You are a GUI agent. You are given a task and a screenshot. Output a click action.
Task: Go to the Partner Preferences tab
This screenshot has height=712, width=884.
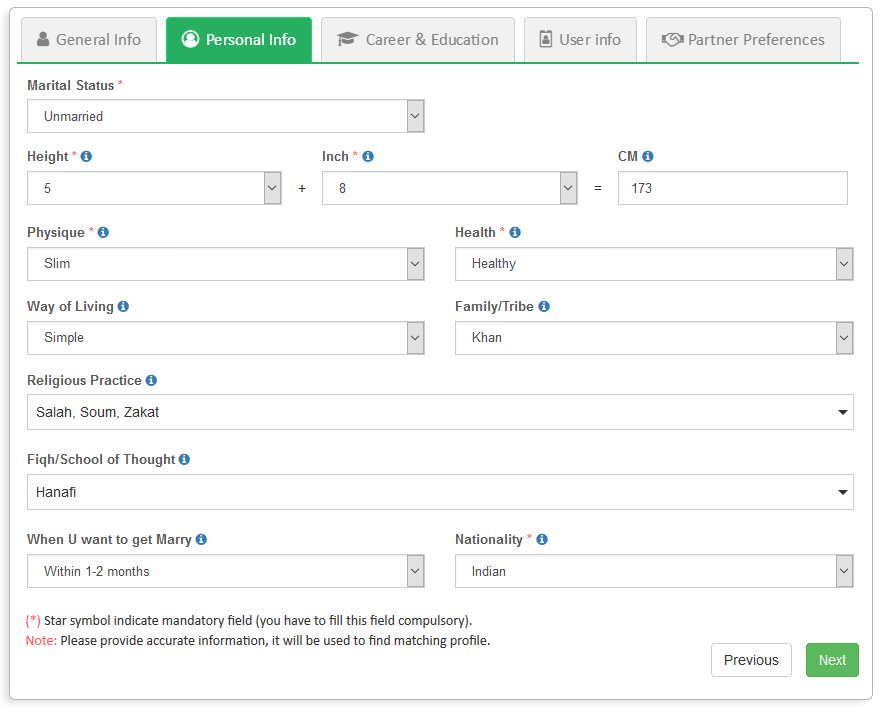743,40
